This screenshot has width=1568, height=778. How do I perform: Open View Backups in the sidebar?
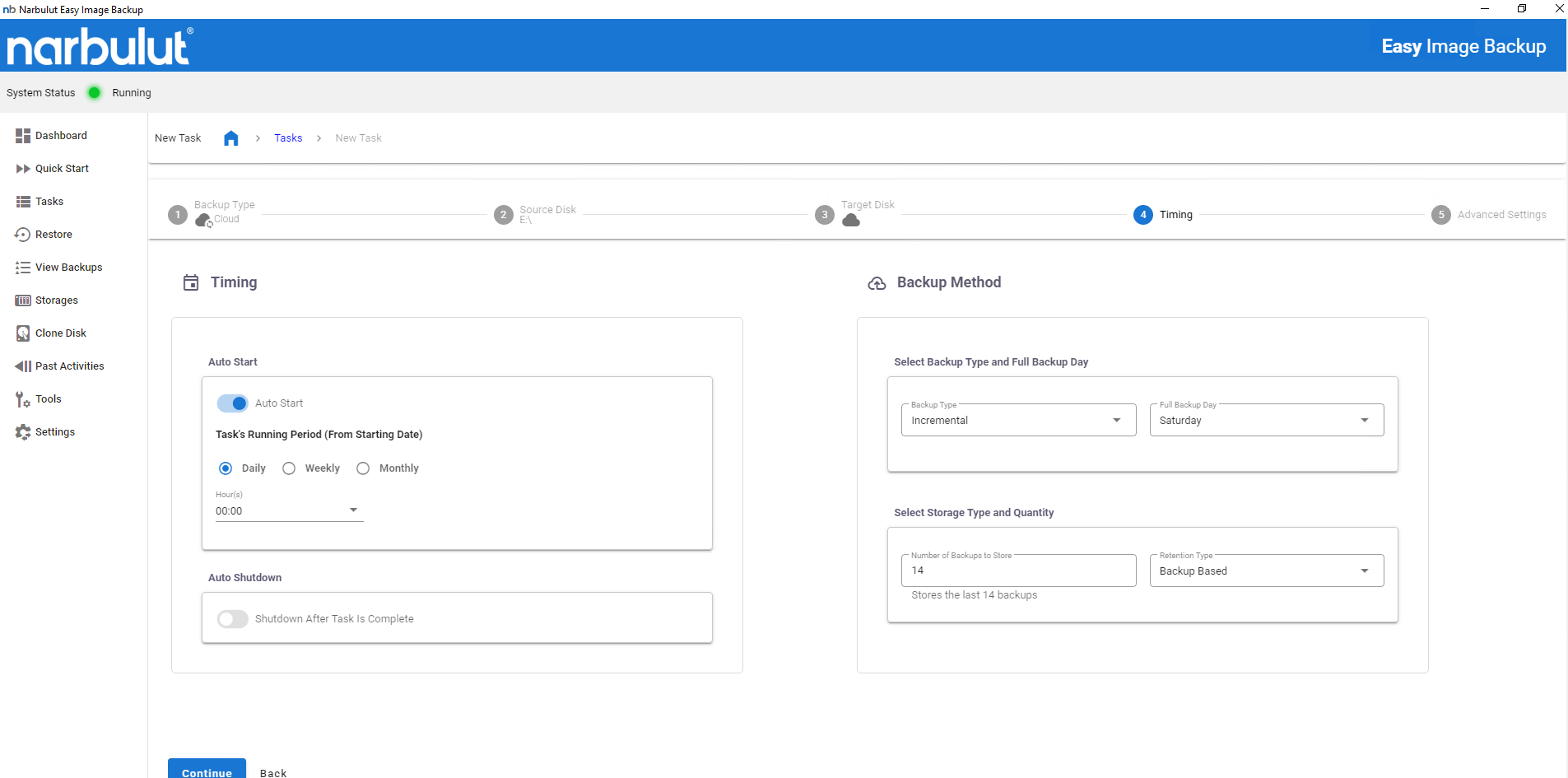coord(68,268)
